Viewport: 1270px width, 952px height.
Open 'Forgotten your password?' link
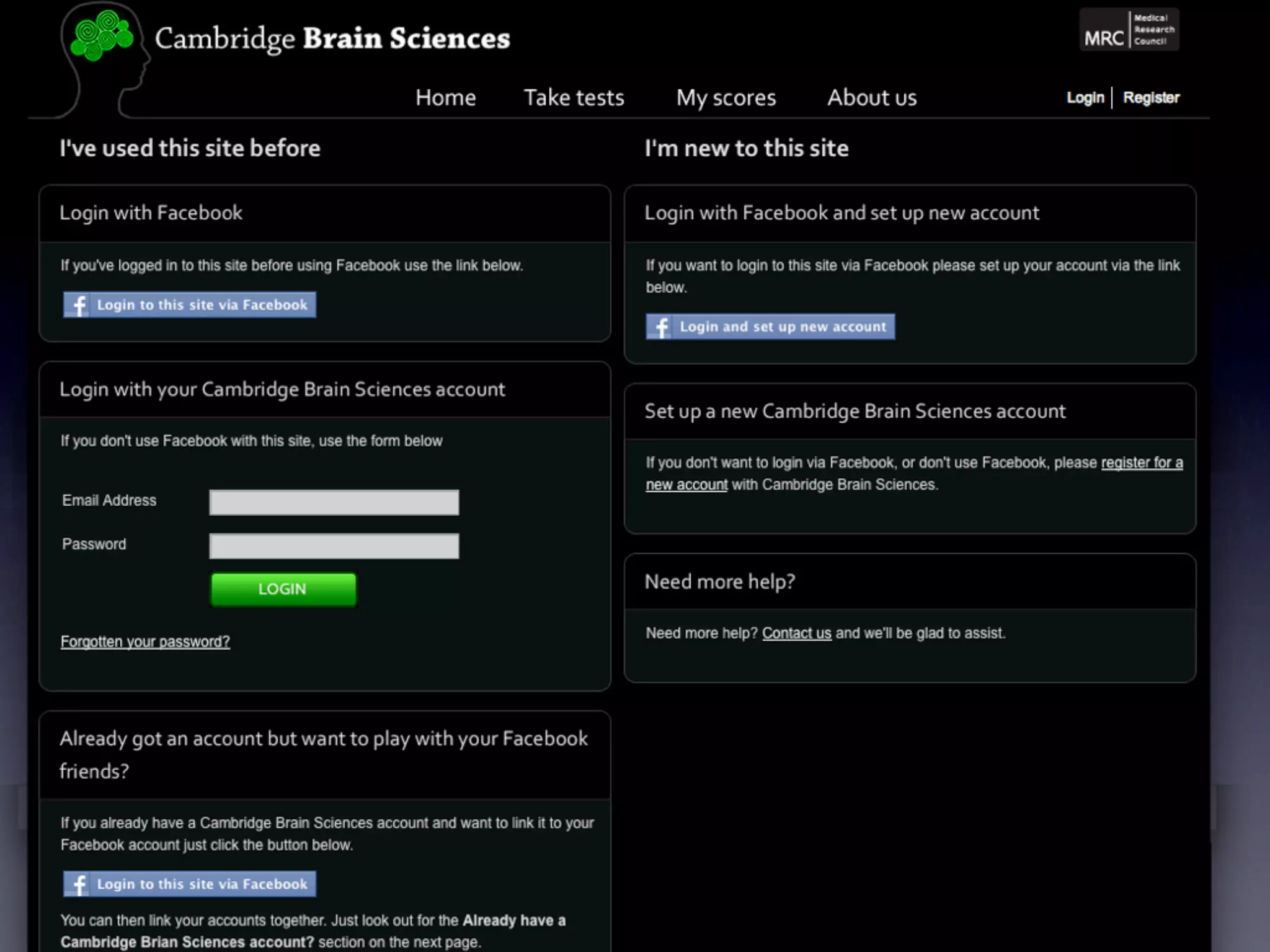click(x=145, y=641)
